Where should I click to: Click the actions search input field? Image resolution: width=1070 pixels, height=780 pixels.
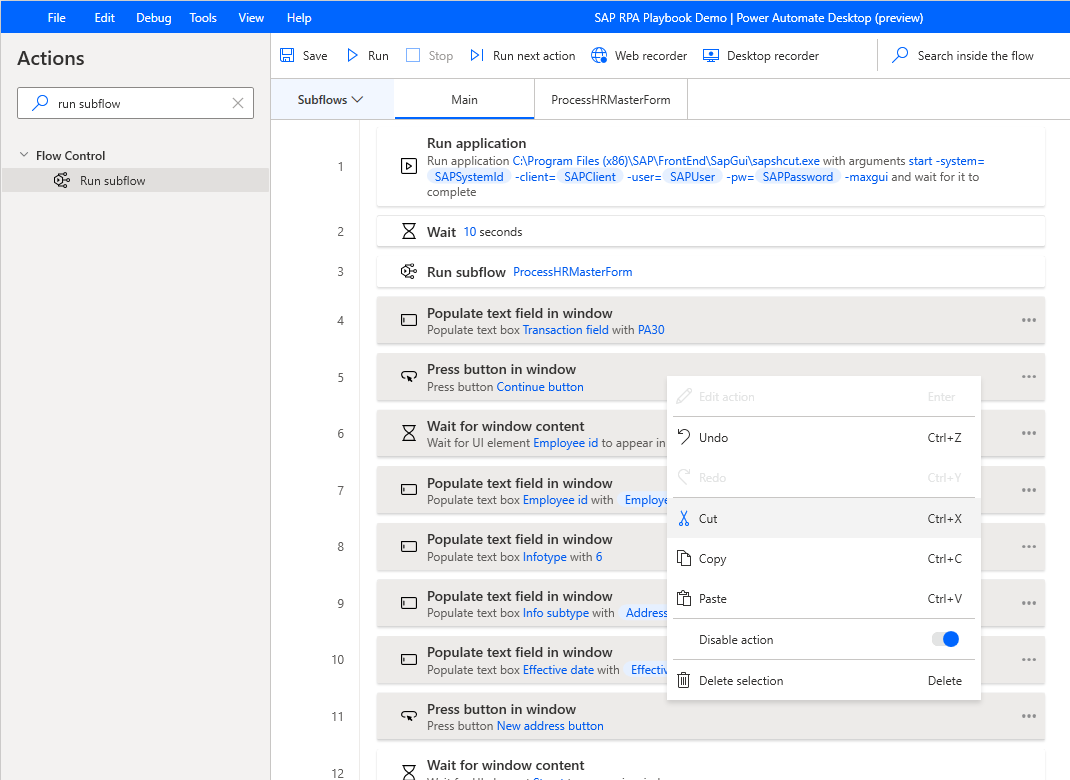pyautogui.click(x=136, y=103)
